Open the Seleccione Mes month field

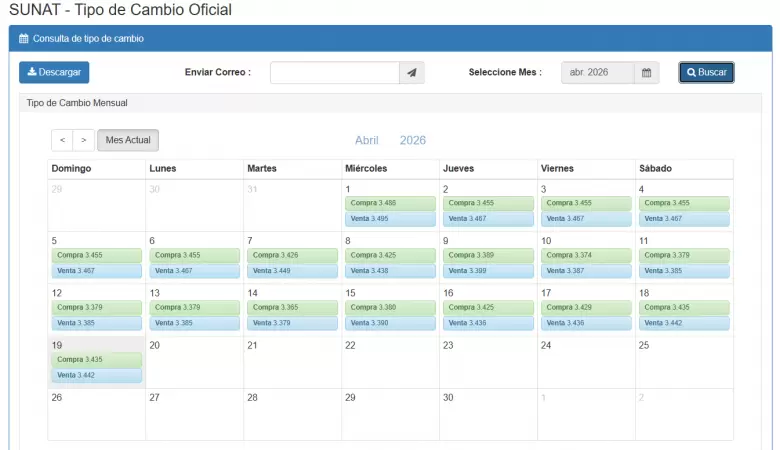597,73
